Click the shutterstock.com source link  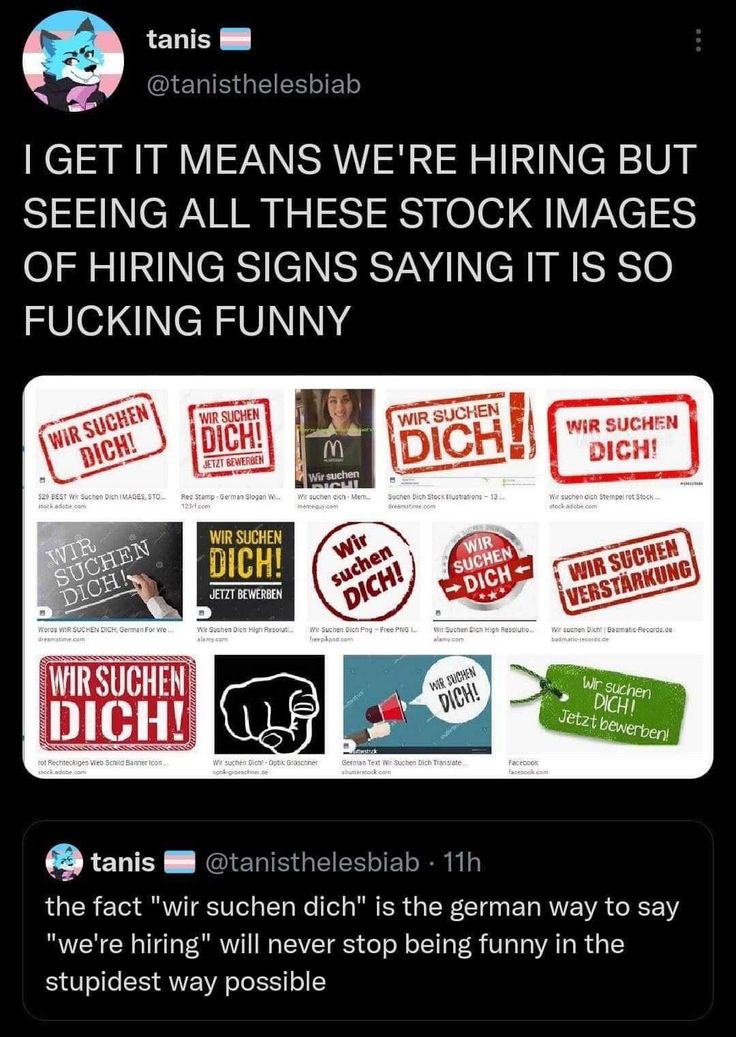click(x=372, y=772)
